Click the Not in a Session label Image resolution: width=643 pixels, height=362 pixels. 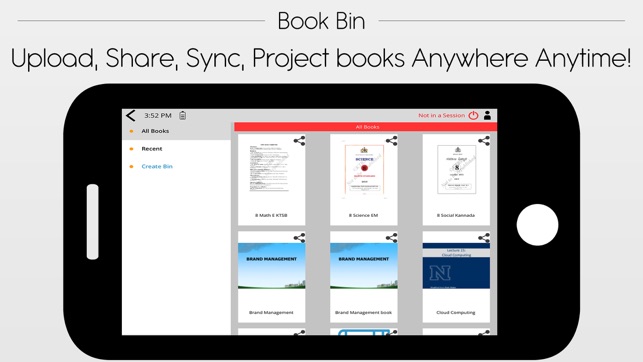click(x=441, y=116)
